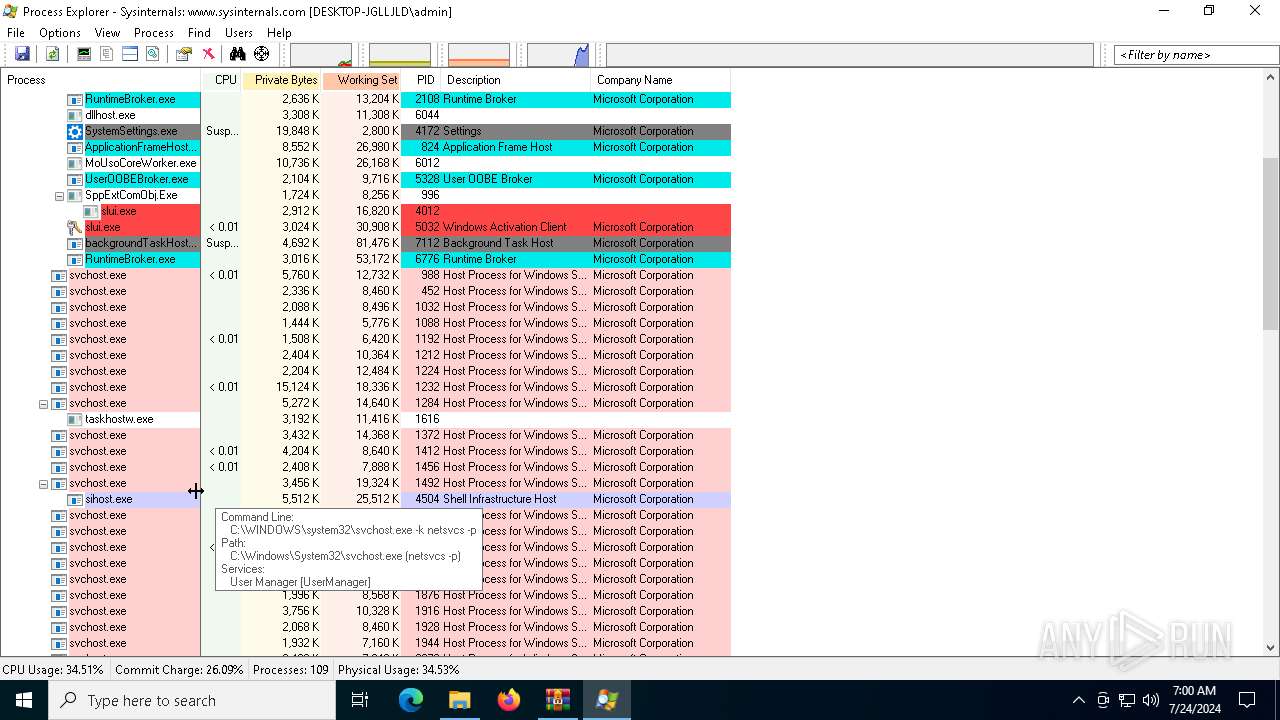Open the Find menu
Viewport: 1280px width, 720px height.
click(x=199, y=33)
